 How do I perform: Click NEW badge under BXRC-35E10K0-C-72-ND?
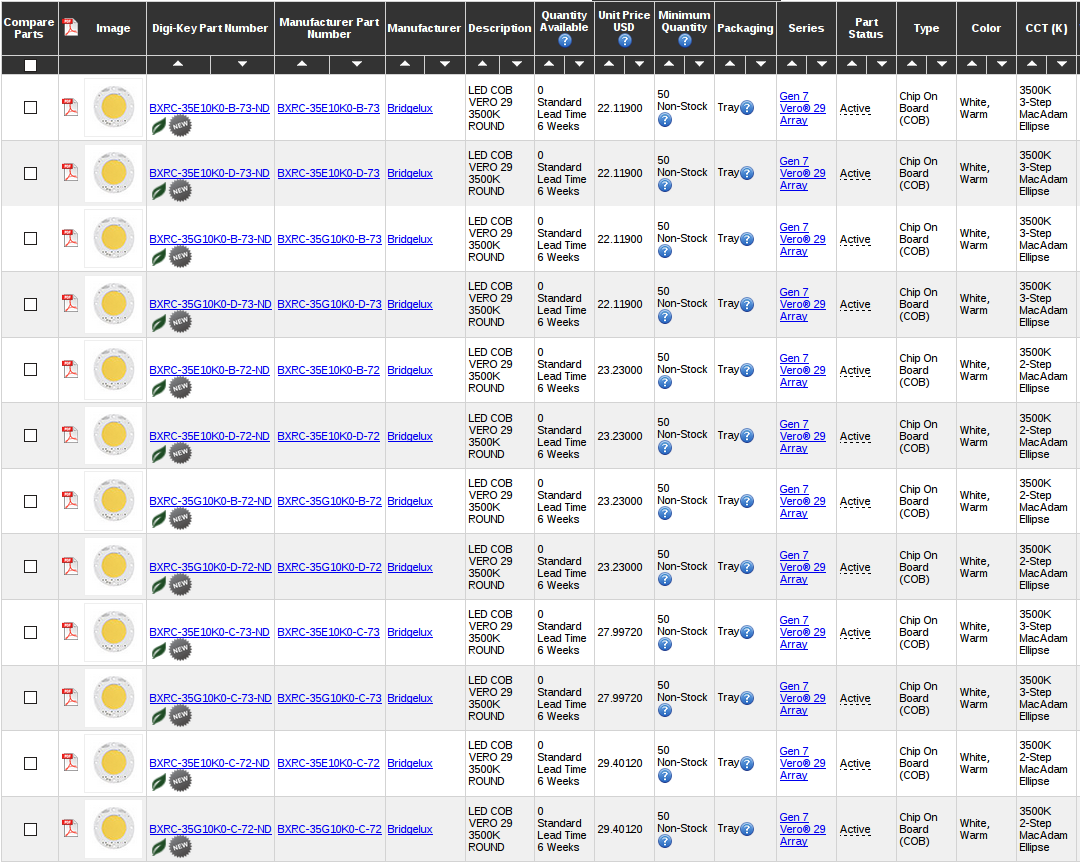(180, 781)
